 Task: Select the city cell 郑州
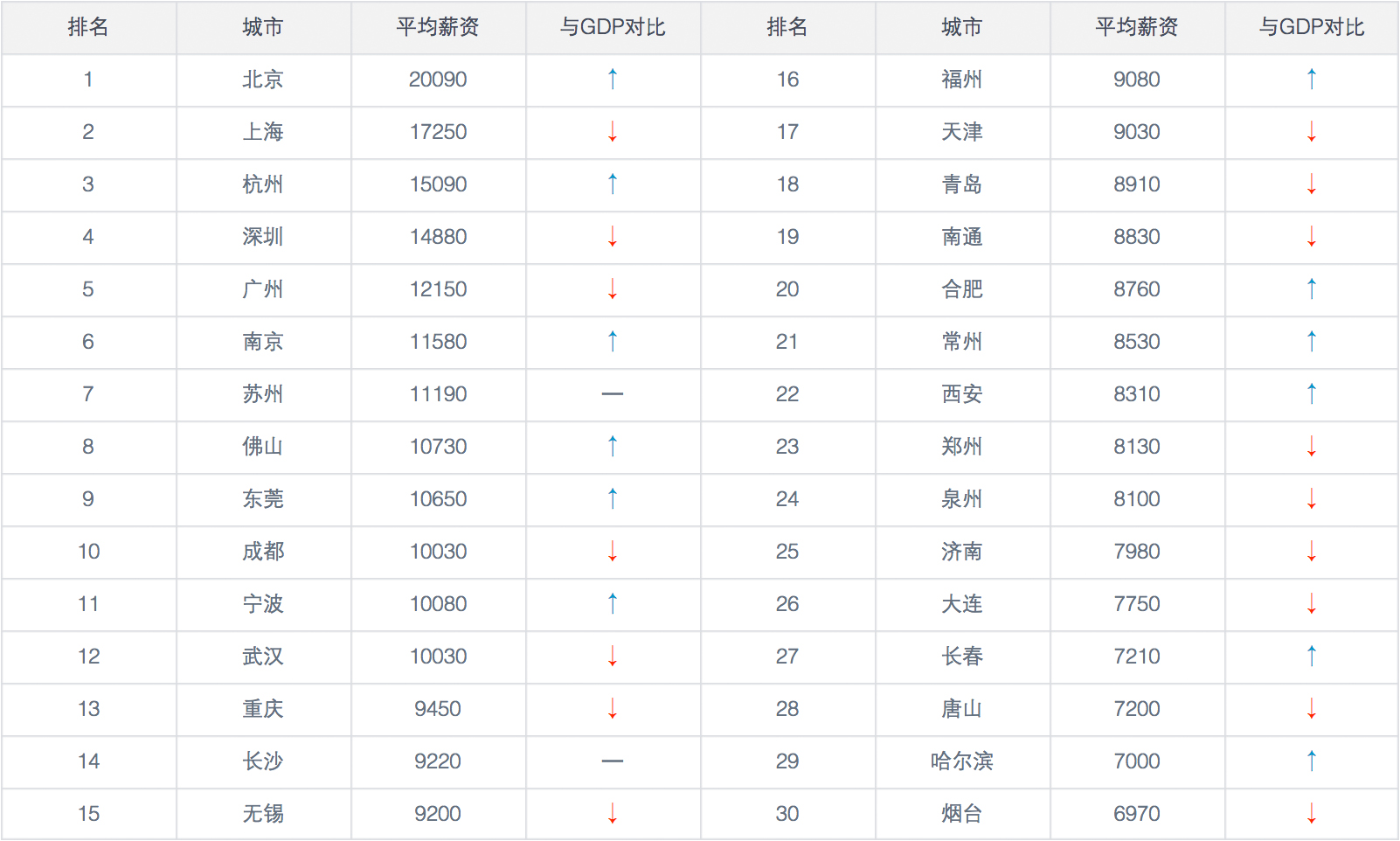tap(962, 447)
